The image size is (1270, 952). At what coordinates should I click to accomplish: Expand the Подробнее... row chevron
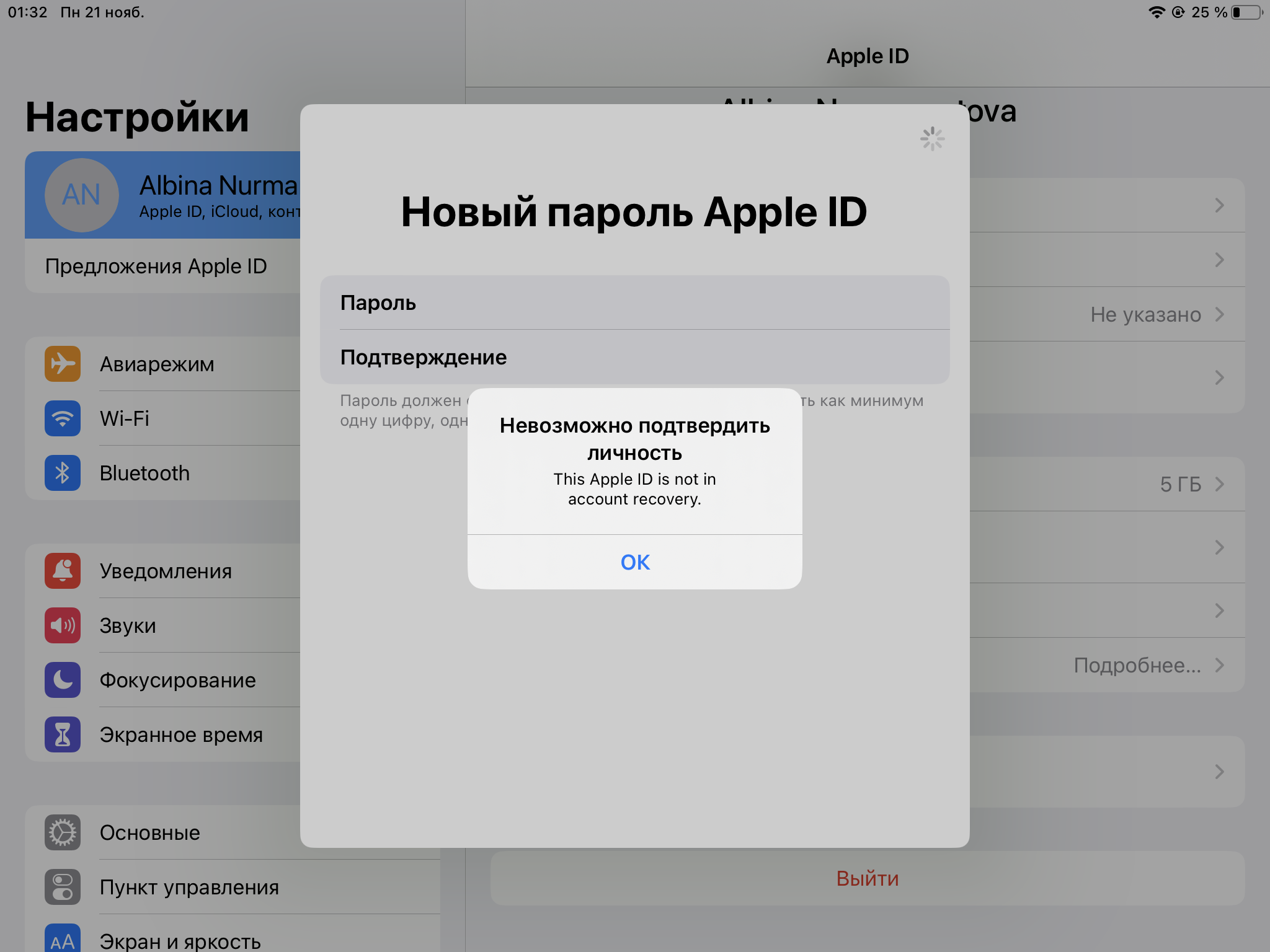[1220, 665]
